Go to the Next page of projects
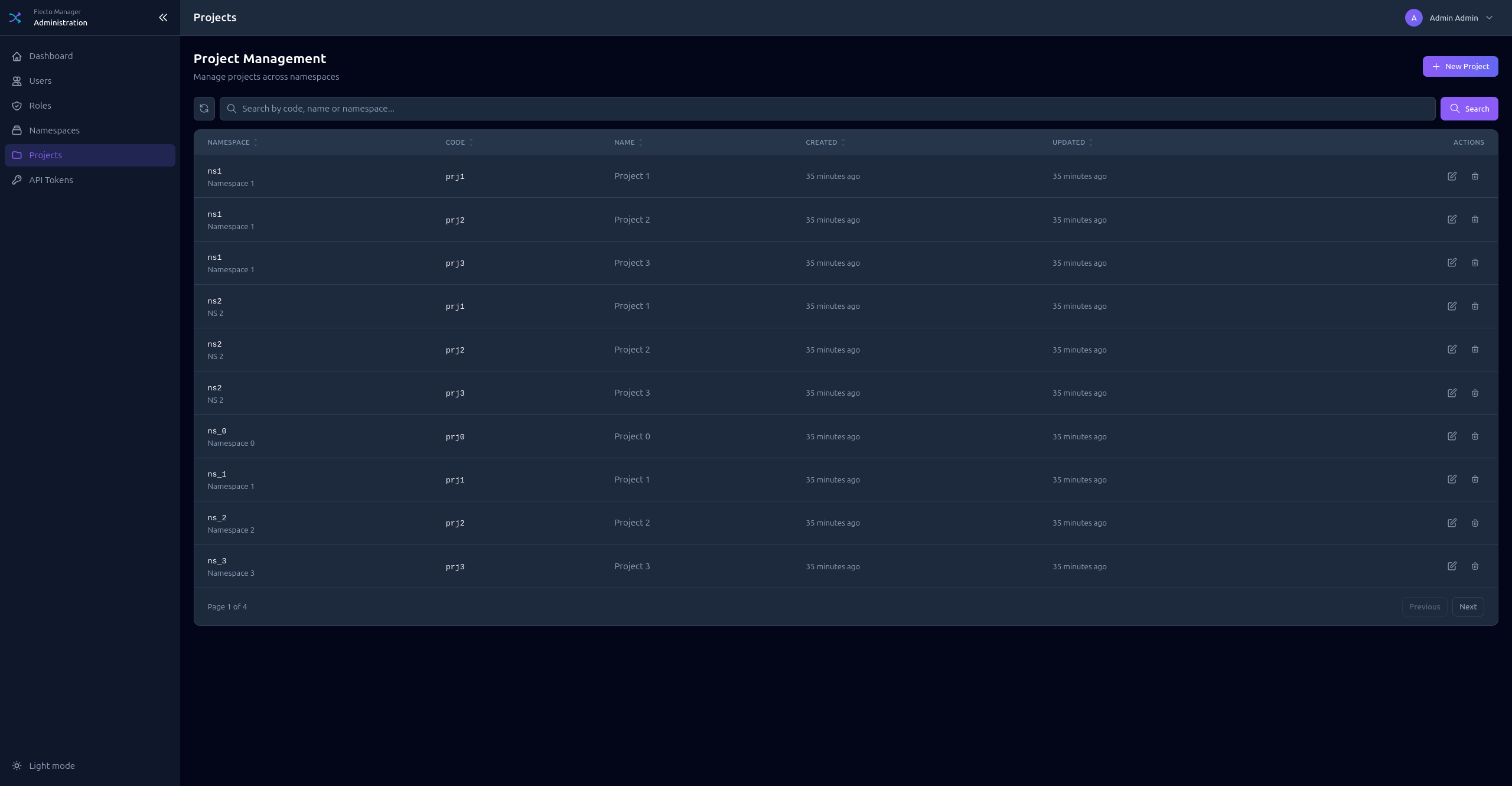Image resolution: width=1512 pixels, height=786 pixels. point(1468,606)
